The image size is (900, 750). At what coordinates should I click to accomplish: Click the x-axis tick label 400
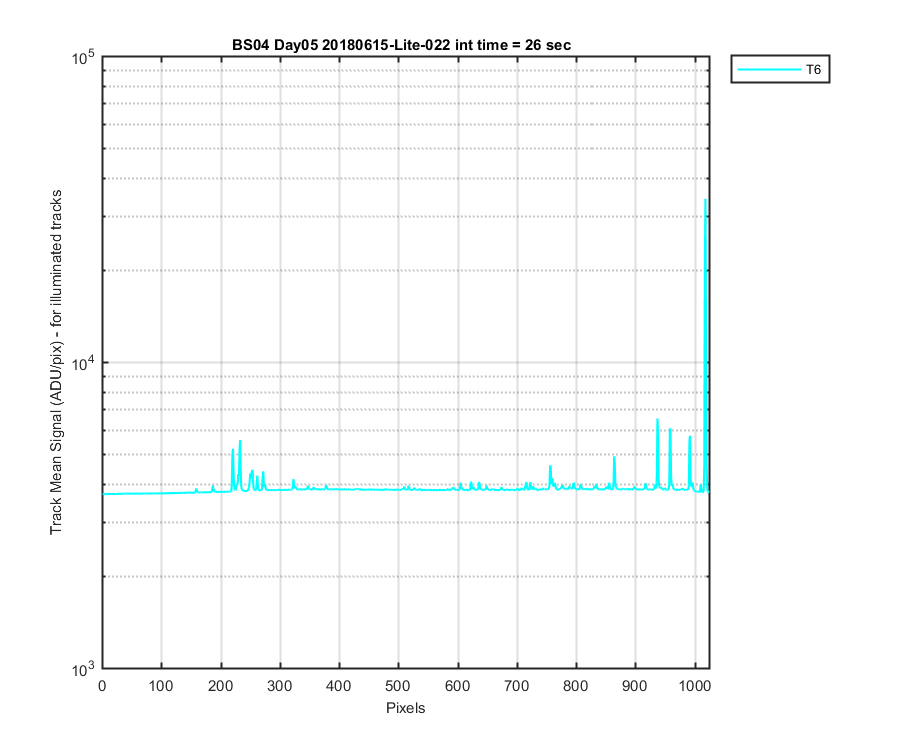point(339,686)
